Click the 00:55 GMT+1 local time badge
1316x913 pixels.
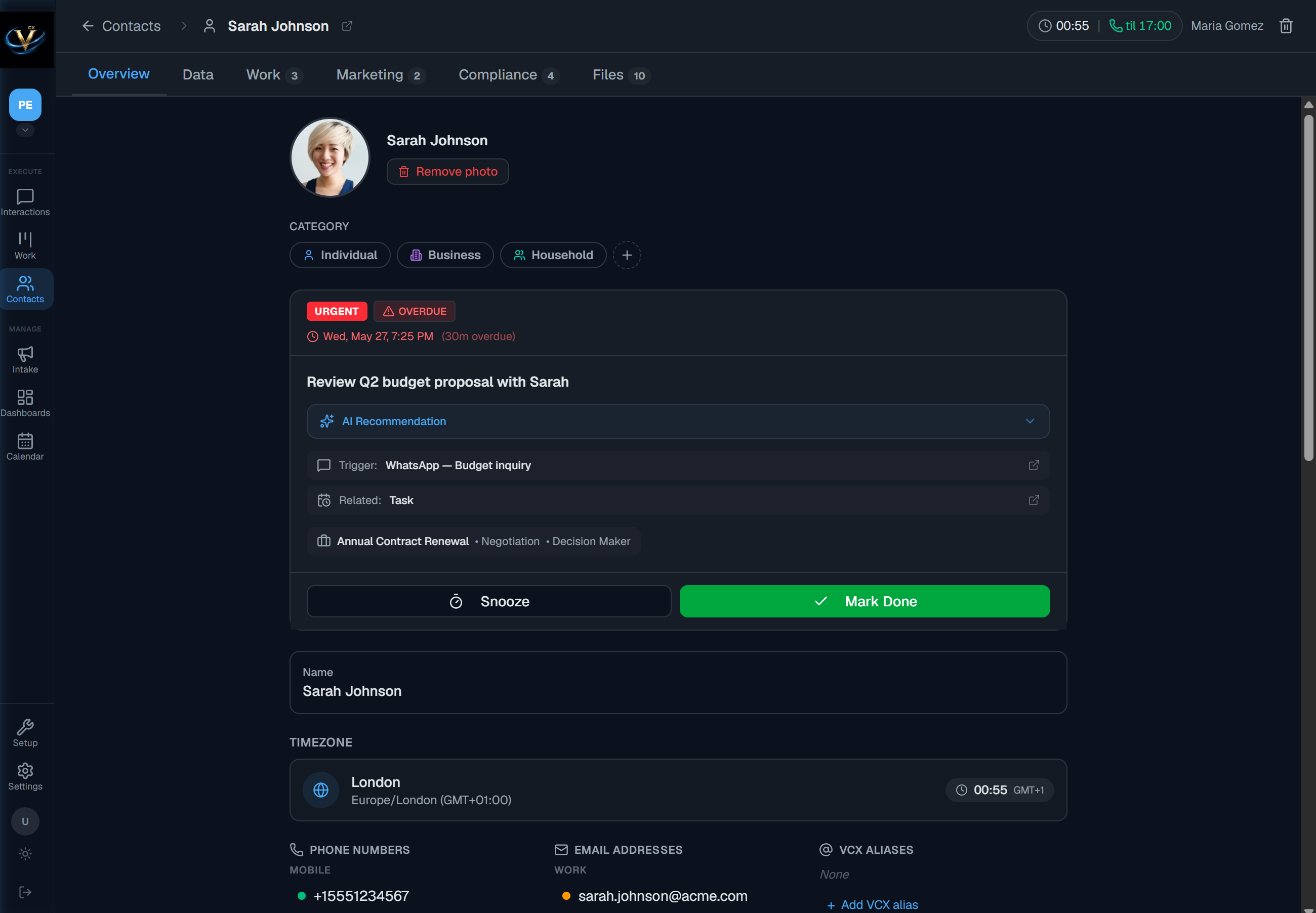999,790
